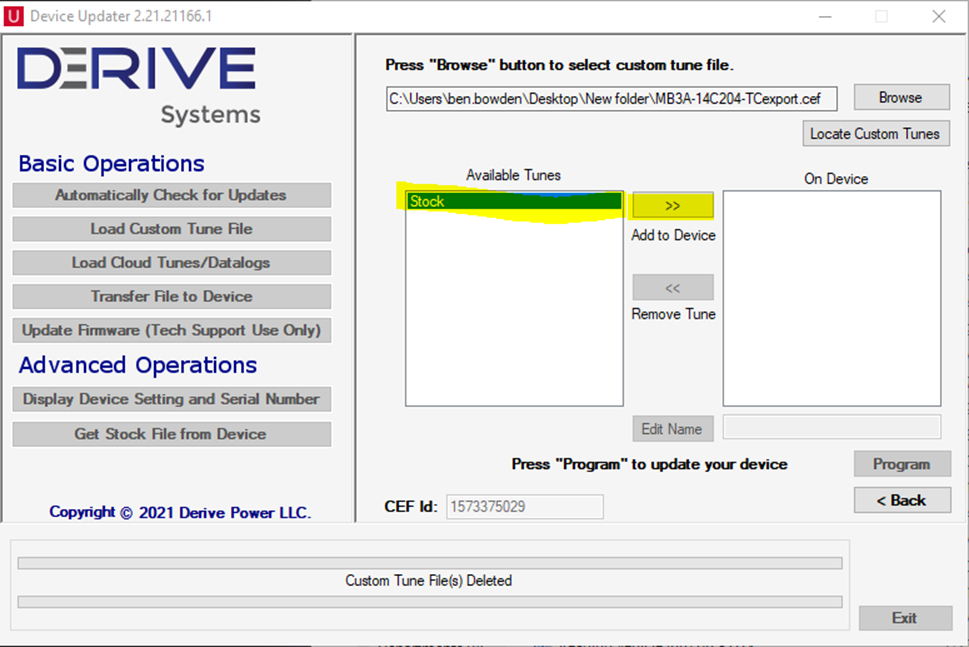This screenshot has height=647, width=969.
Task: Click Get Stock File from Device
Action: click(x=171, y=434)
